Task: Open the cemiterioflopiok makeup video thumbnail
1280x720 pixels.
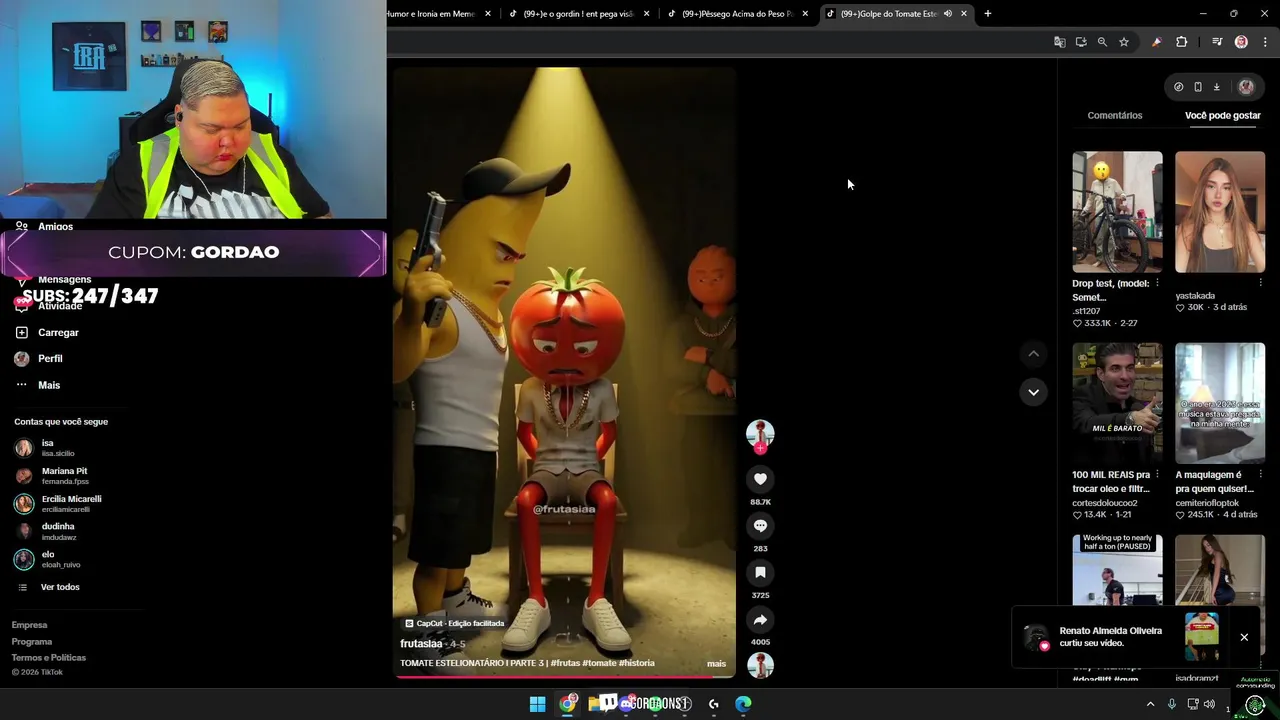Action: coord(1220,403)
